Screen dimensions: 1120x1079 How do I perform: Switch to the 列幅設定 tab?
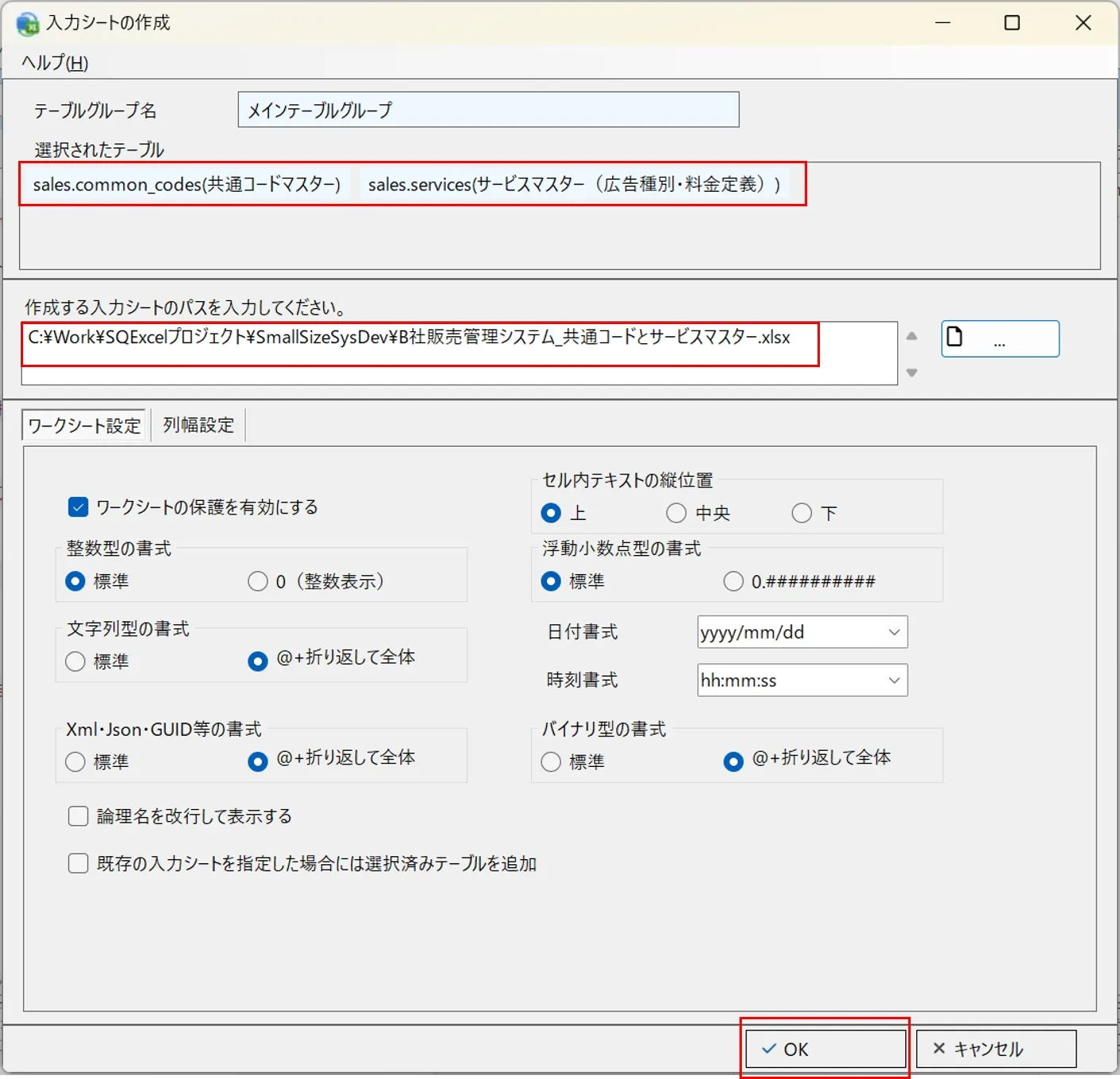(199, 425)
